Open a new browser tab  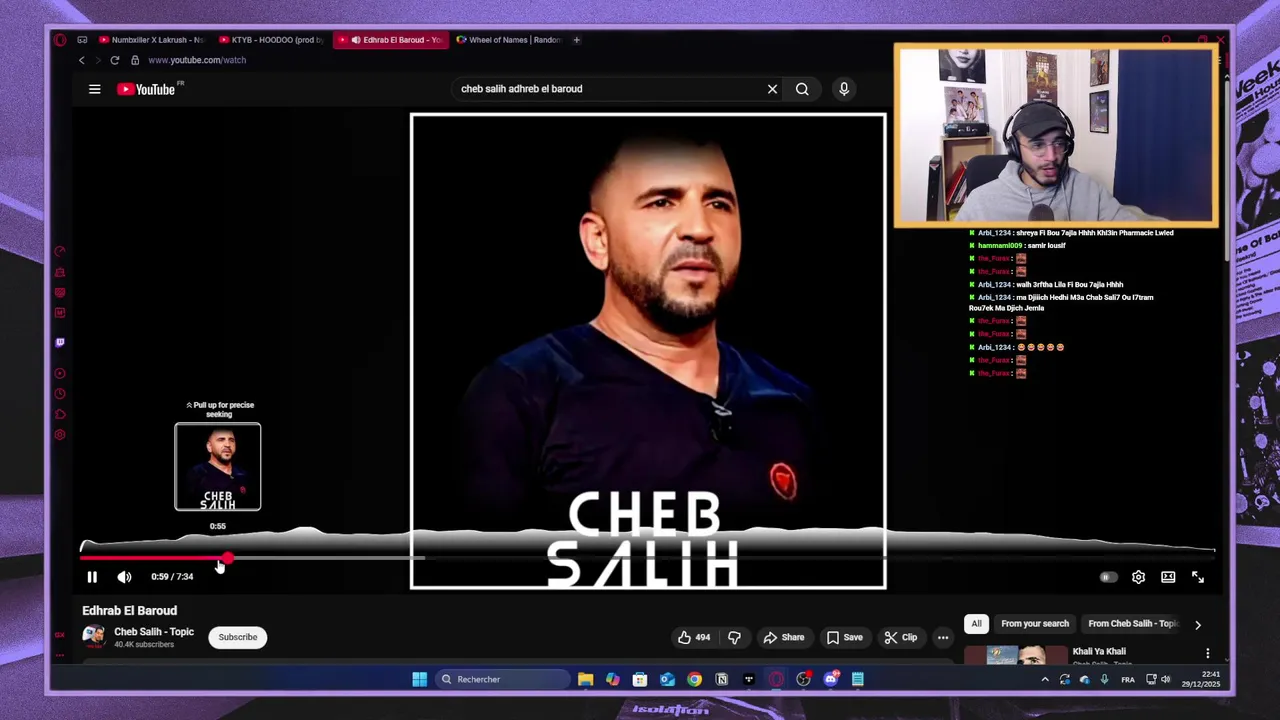577,40
